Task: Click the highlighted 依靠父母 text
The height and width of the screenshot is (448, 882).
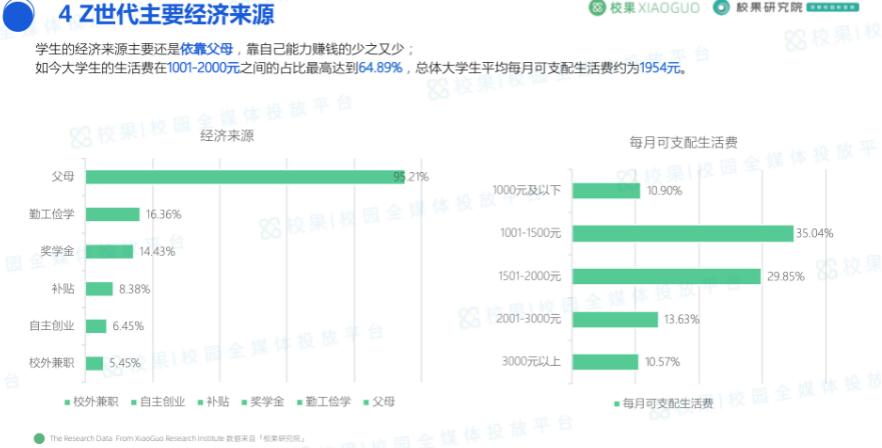Action: (x=206, y=49)
